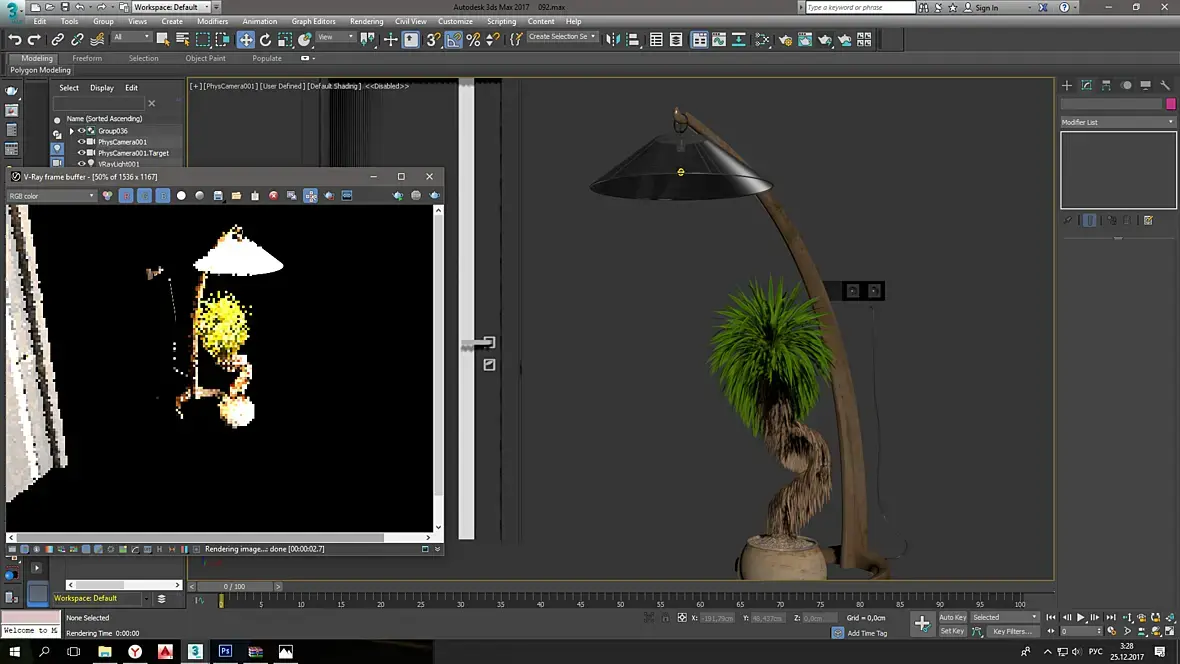Toggle the blue channel in frame buffer
This screenshot has height=664, width=1180.
point(163,196)
